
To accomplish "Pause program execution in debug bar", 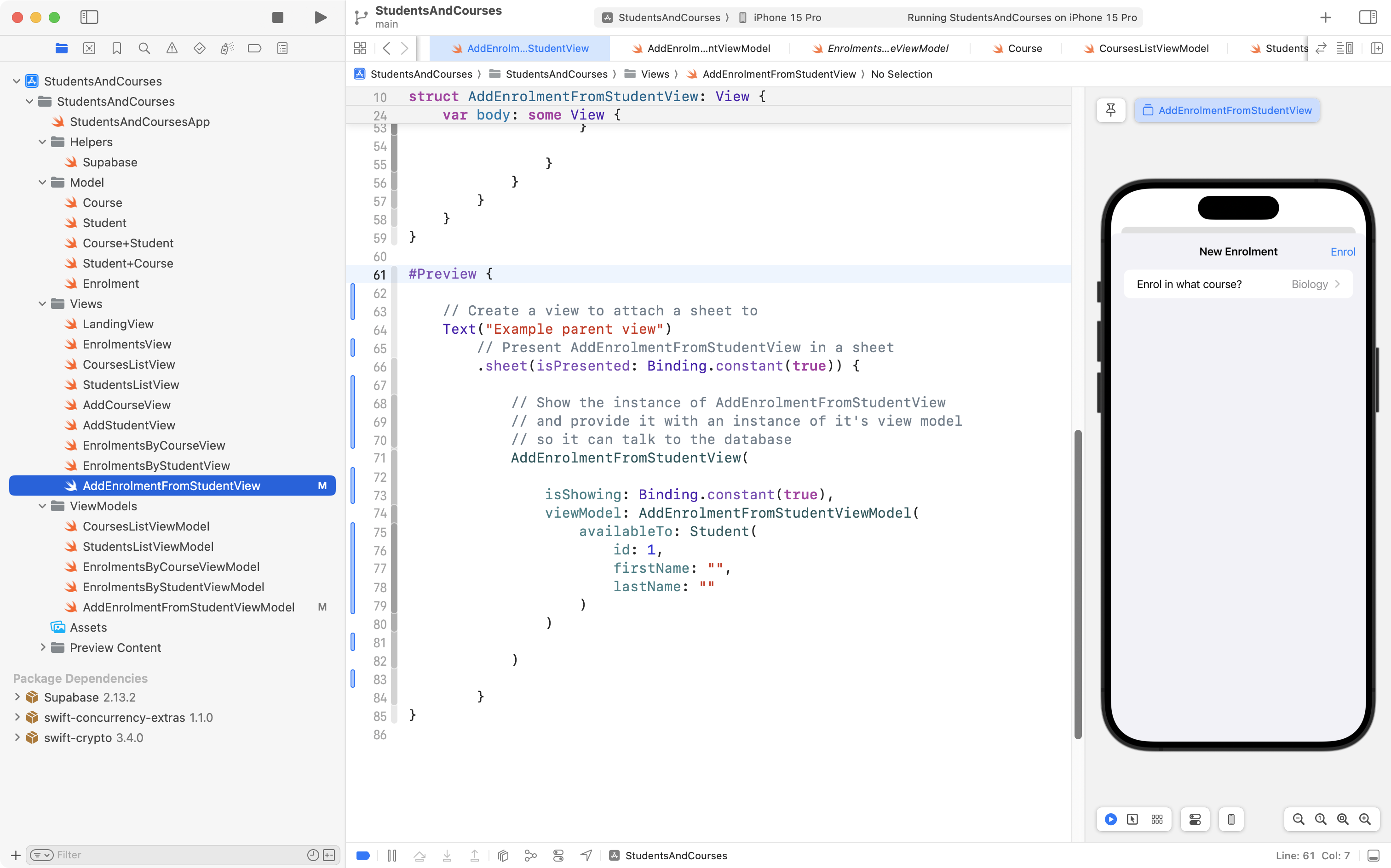I will pos(392,856).
